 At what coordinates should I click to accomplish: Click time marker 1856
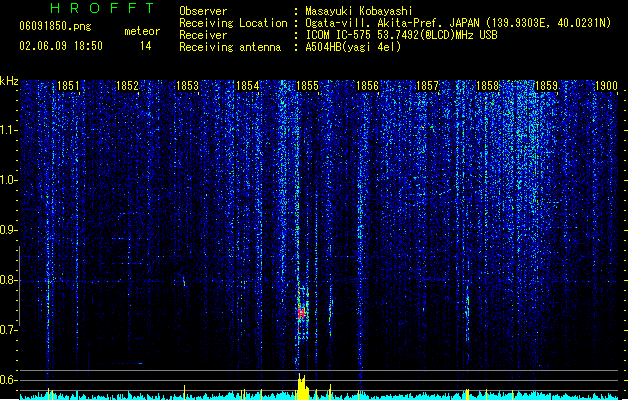tap(367, 86)
